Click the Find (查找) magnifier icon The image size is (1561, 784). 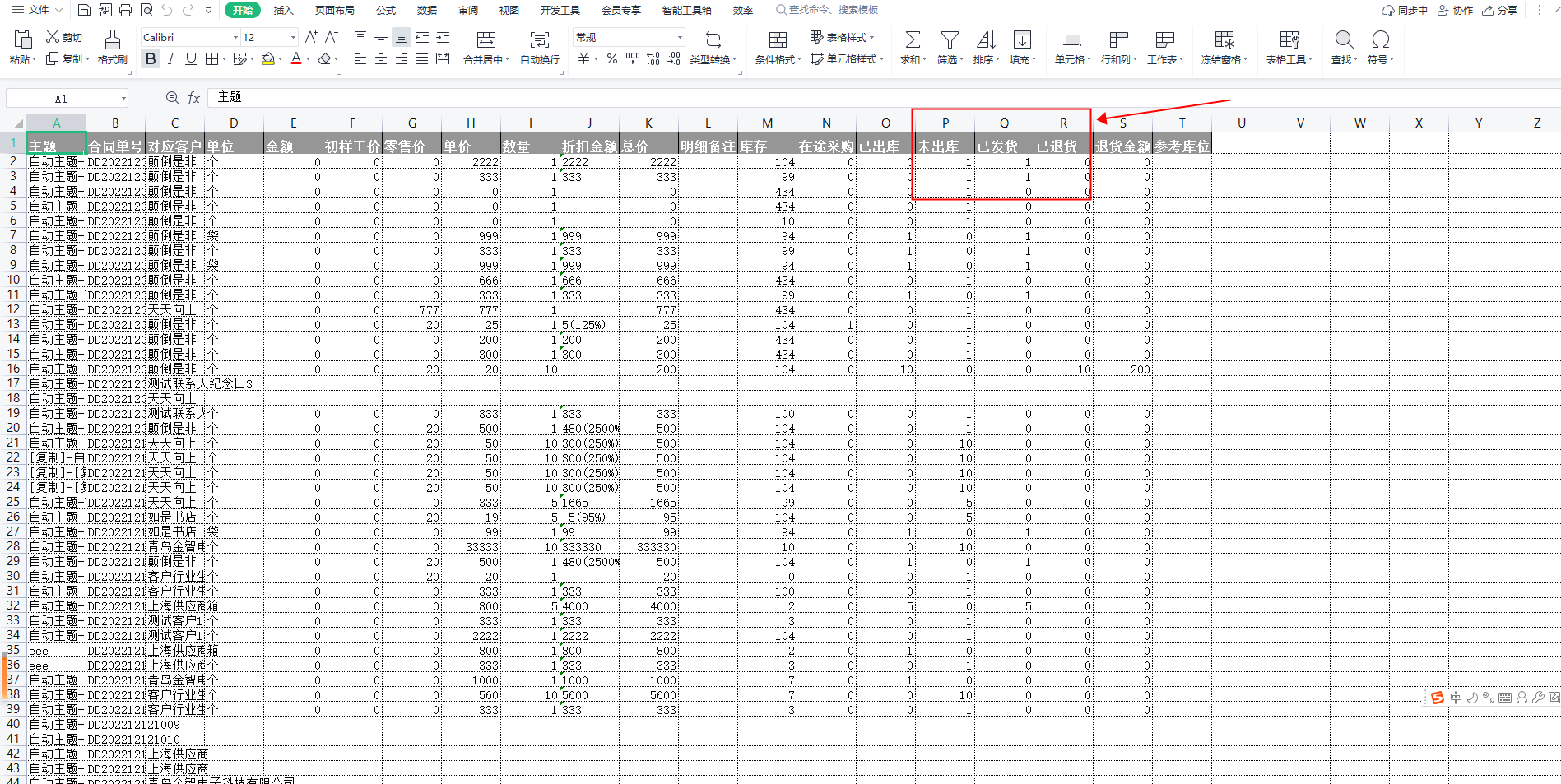coord(1344,39)
